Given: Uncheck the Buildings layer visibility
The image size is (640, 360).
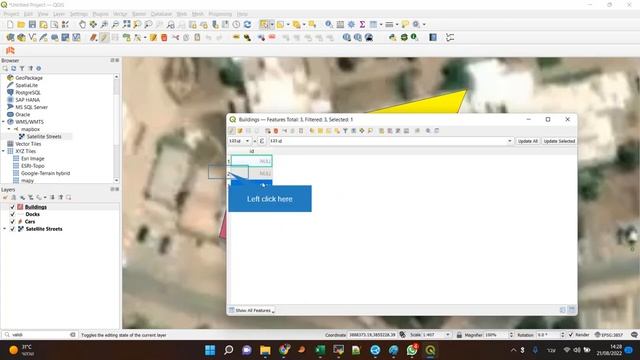Looking at the screenshot, I should point(12,207).
